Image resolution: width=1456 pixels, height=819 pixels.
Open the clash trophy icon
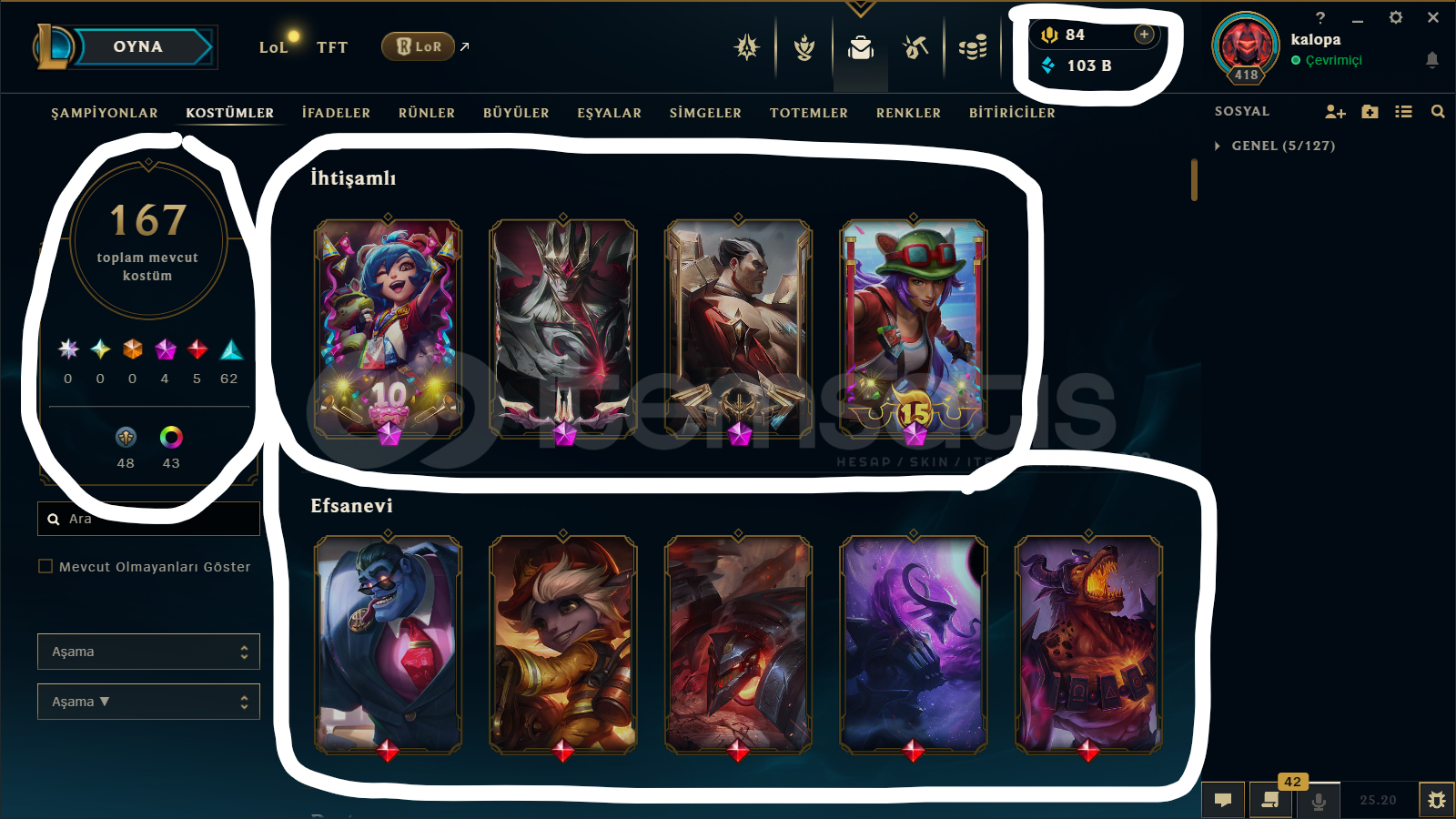(804, 47)
